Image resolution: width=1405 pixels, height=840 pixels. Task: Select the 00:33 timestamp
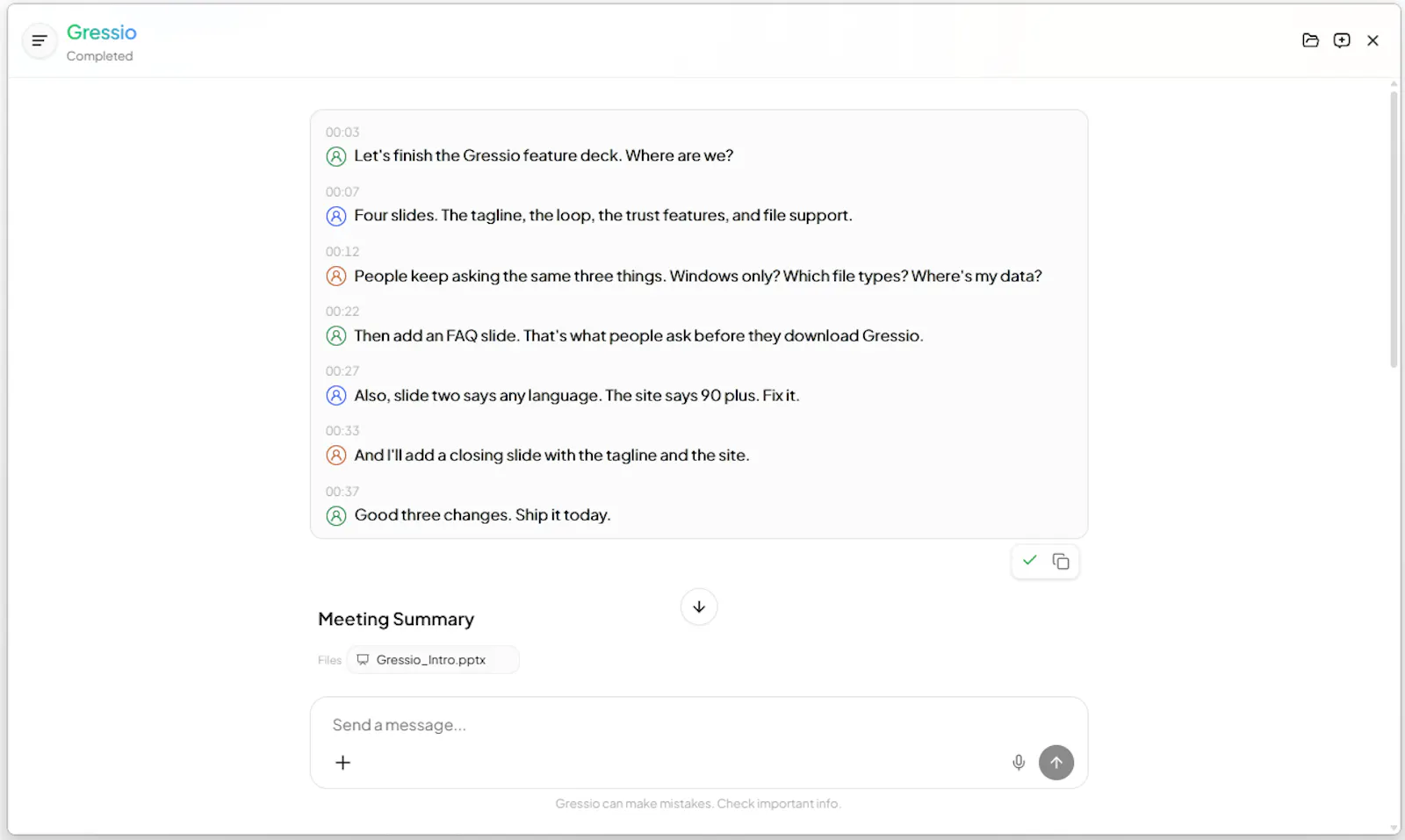[342, 431]
